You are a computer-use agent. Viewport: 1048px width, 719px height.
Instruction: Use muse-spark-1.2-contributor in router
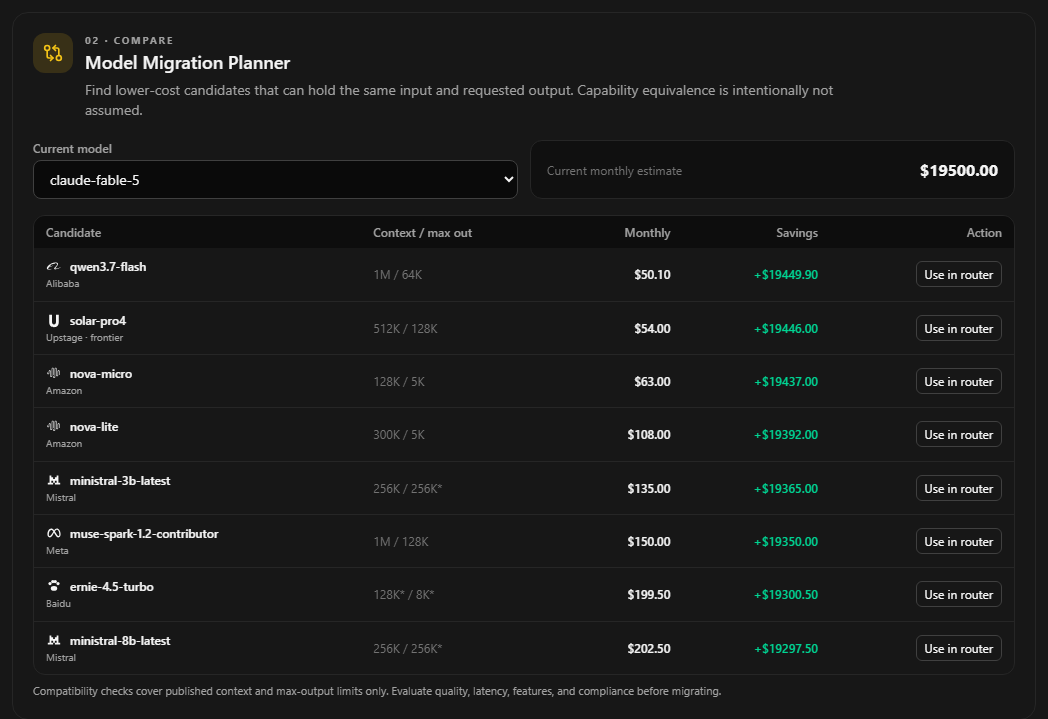[x=958, y=541]
